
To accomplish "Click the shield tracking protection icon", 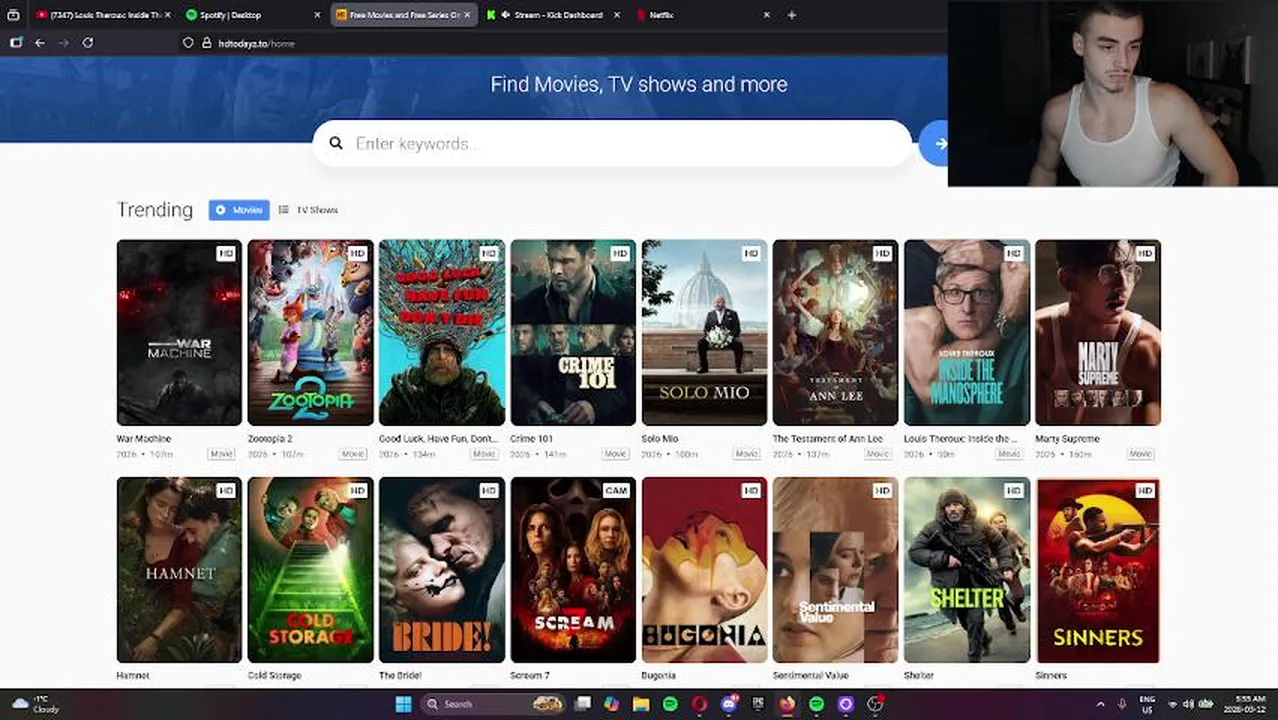I will [188, 43].
